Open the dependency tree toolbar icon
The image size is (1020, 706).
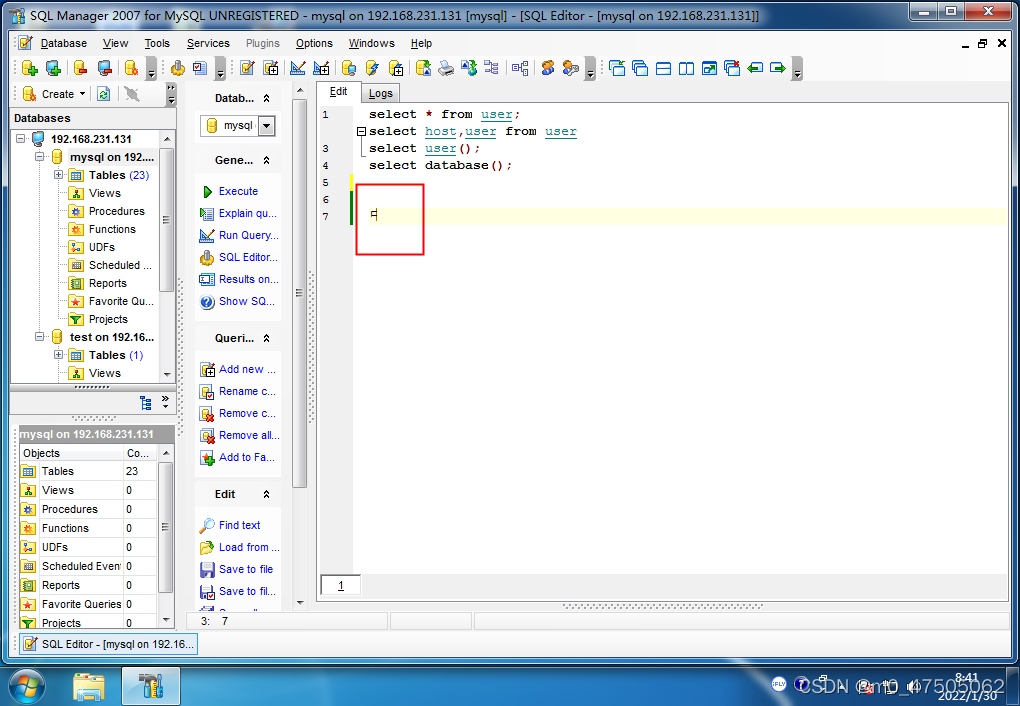point(492,68)
